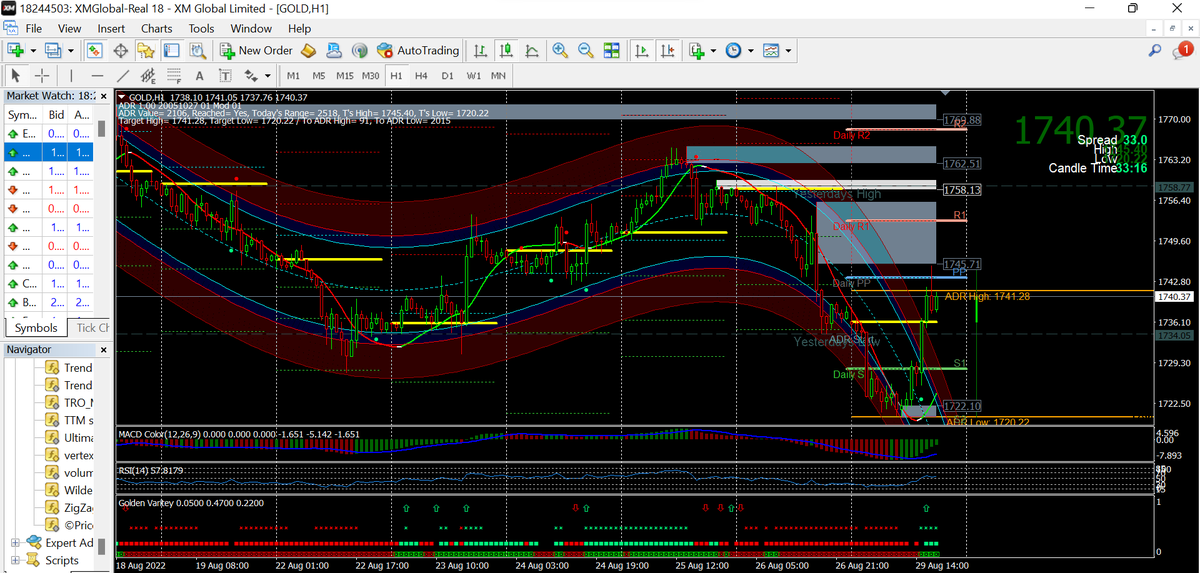Select the Vertical Line tool

click(x=71, y=75)
